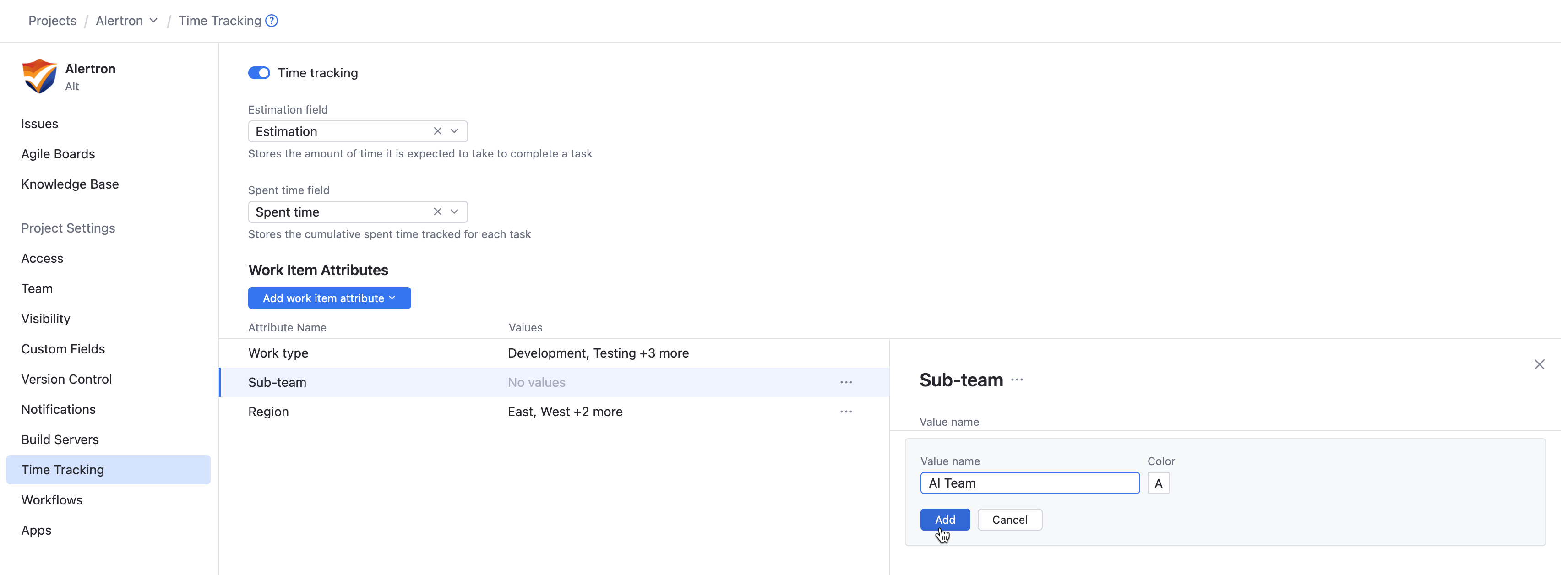Open Custom Fields in project settings
The width and height of the screenshot is (1568, 575).
pyautogui.click(x=63, y=349)
